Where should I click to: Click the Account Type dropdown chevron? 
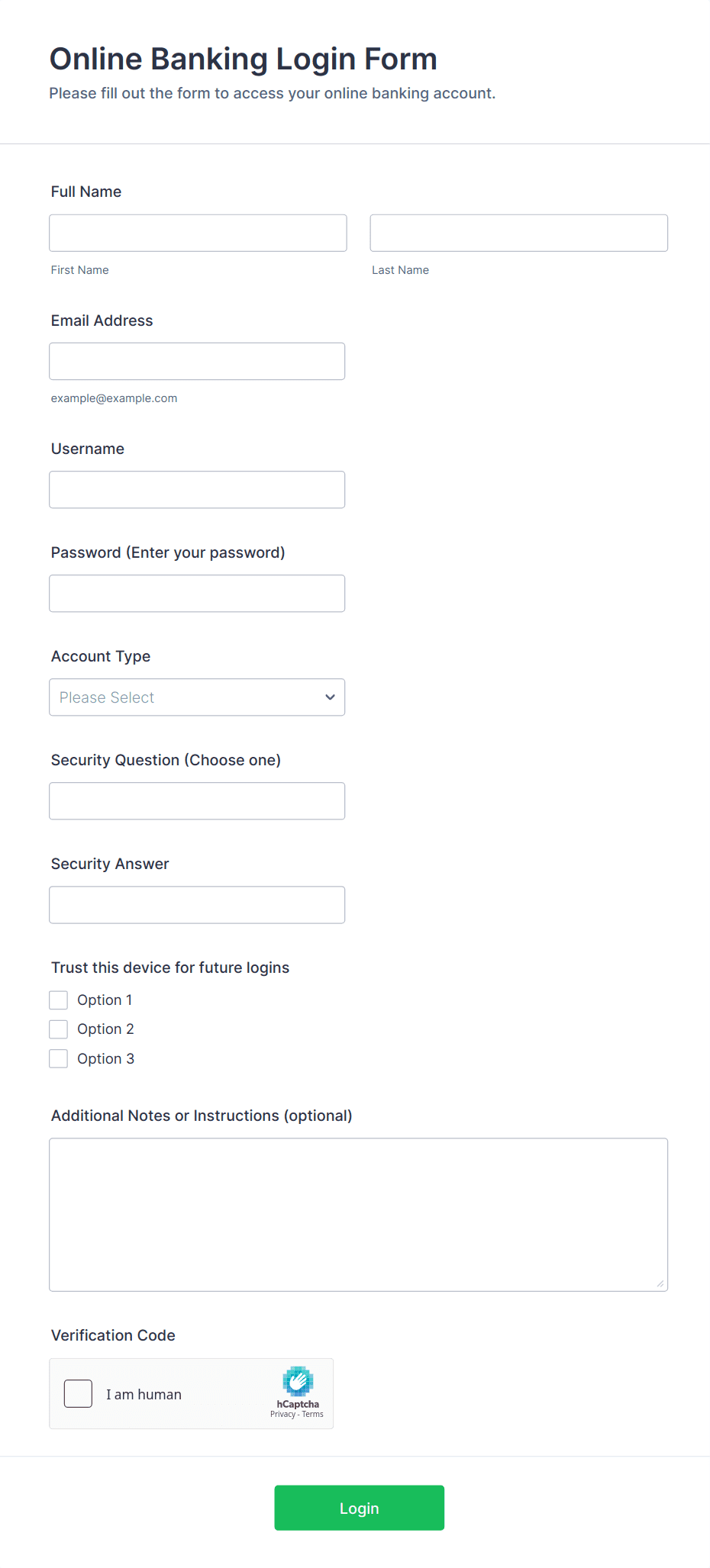click(330, 697)
